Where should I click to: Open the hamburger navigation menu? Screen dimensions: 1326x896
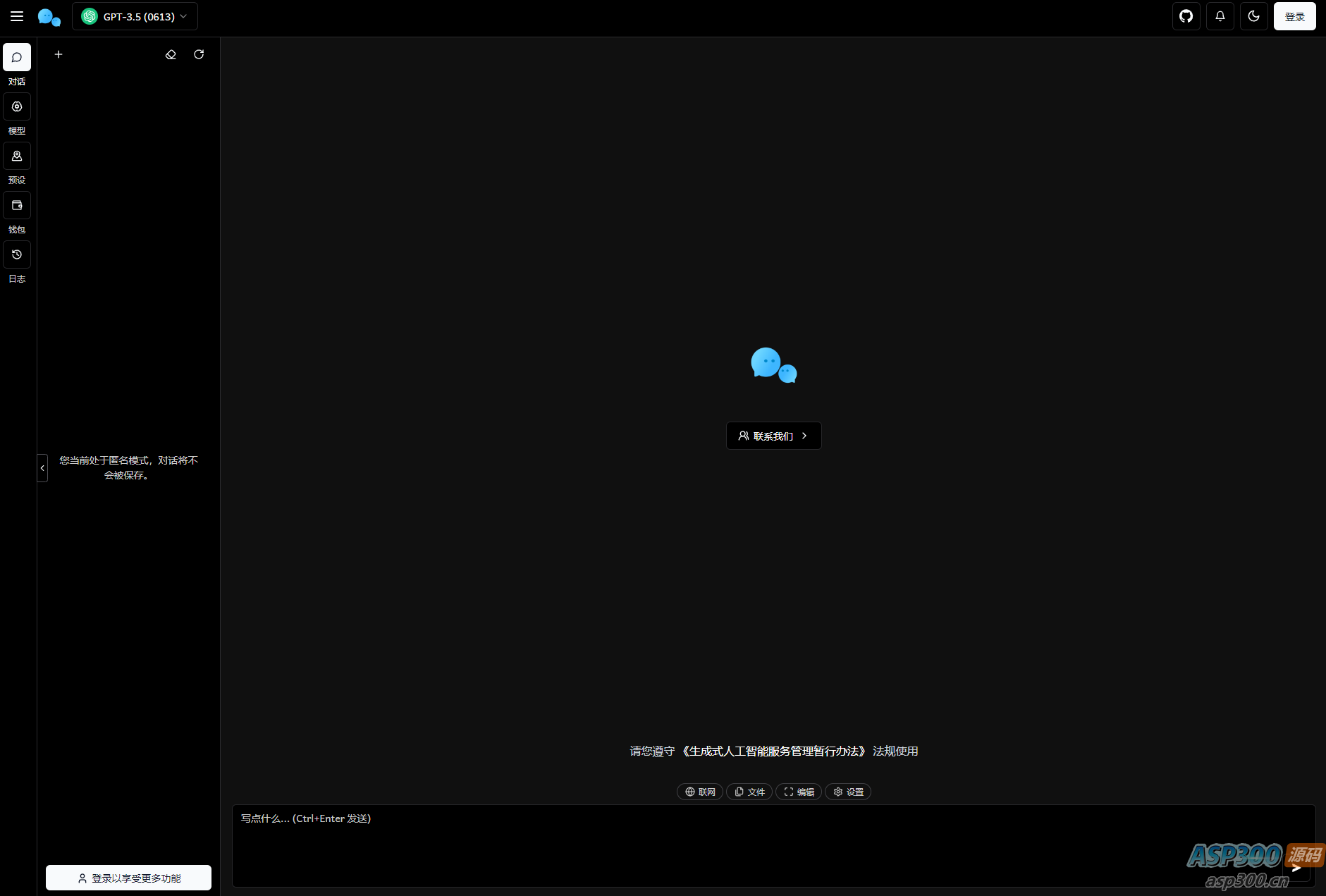pos(17,16)
